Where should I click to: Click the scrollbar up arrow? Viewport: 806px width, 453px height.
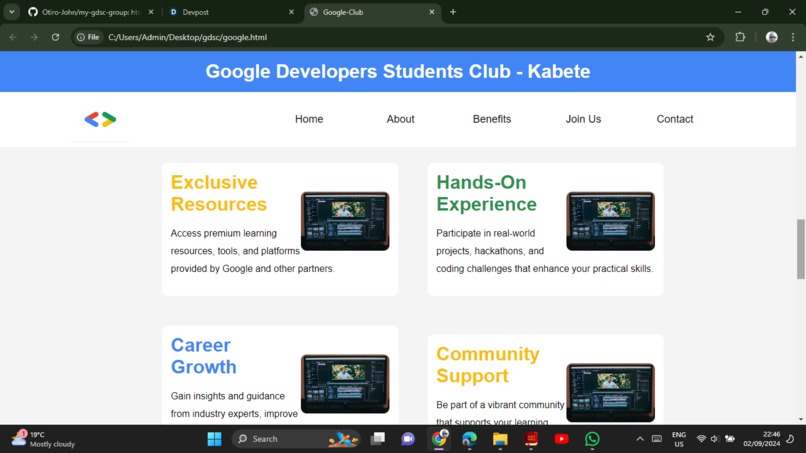coord(800,56)
